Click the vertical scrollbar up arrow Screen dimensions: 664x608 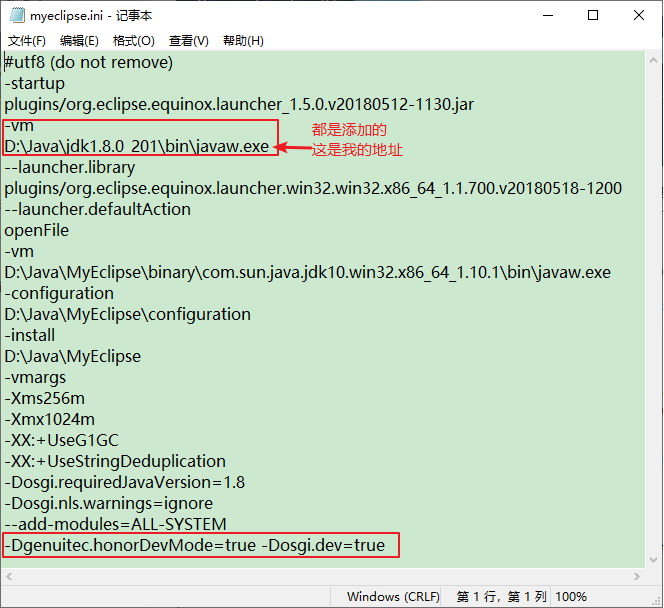coord(653,61)
